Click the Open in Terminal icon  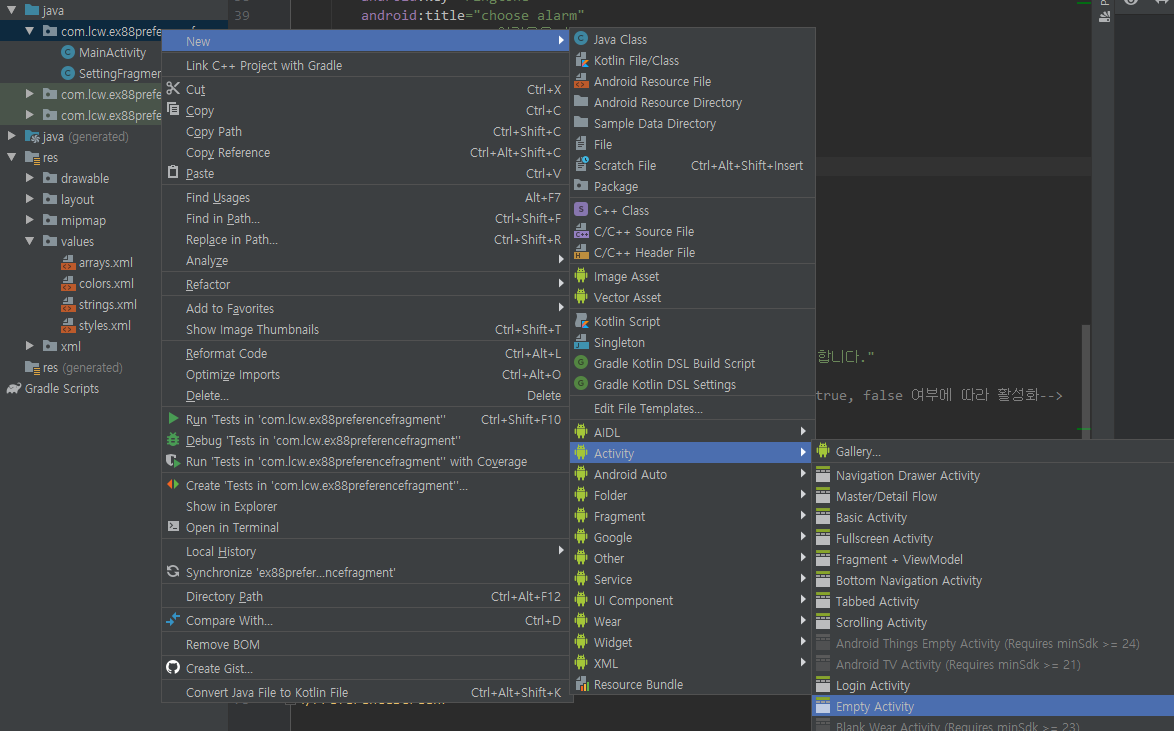(x=173, y=527)
